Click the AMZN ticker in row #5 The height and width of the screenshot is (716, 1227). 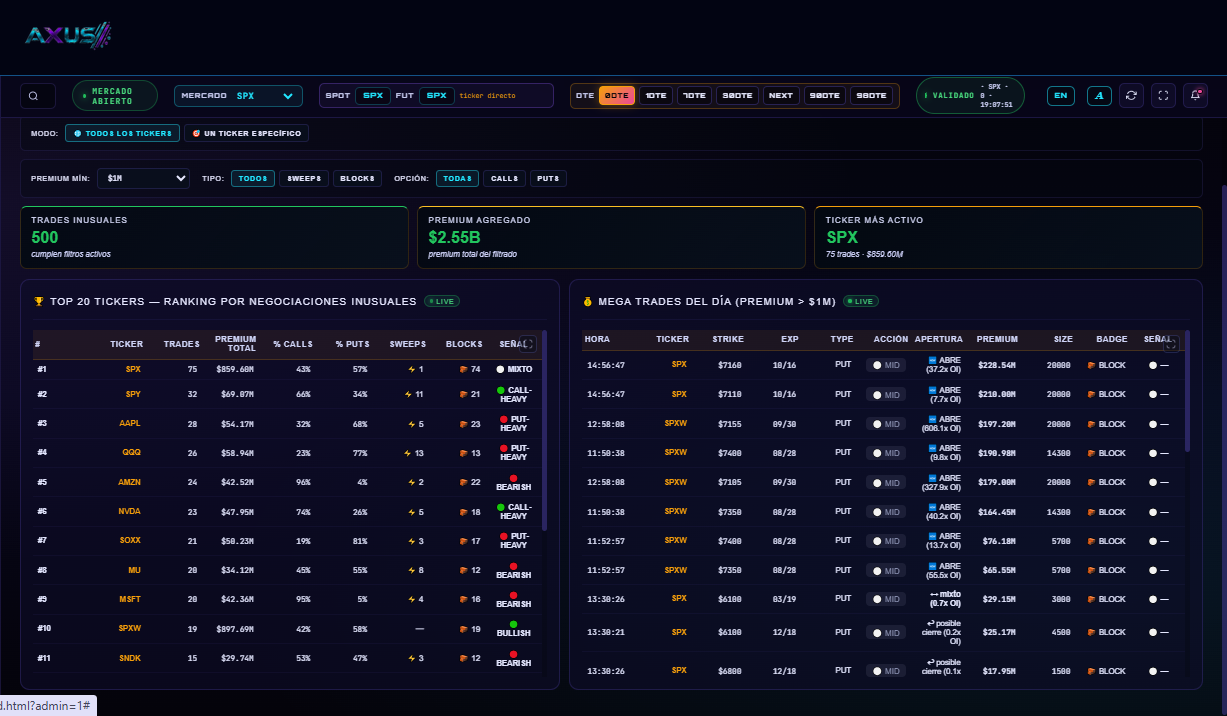click(129, 482)
